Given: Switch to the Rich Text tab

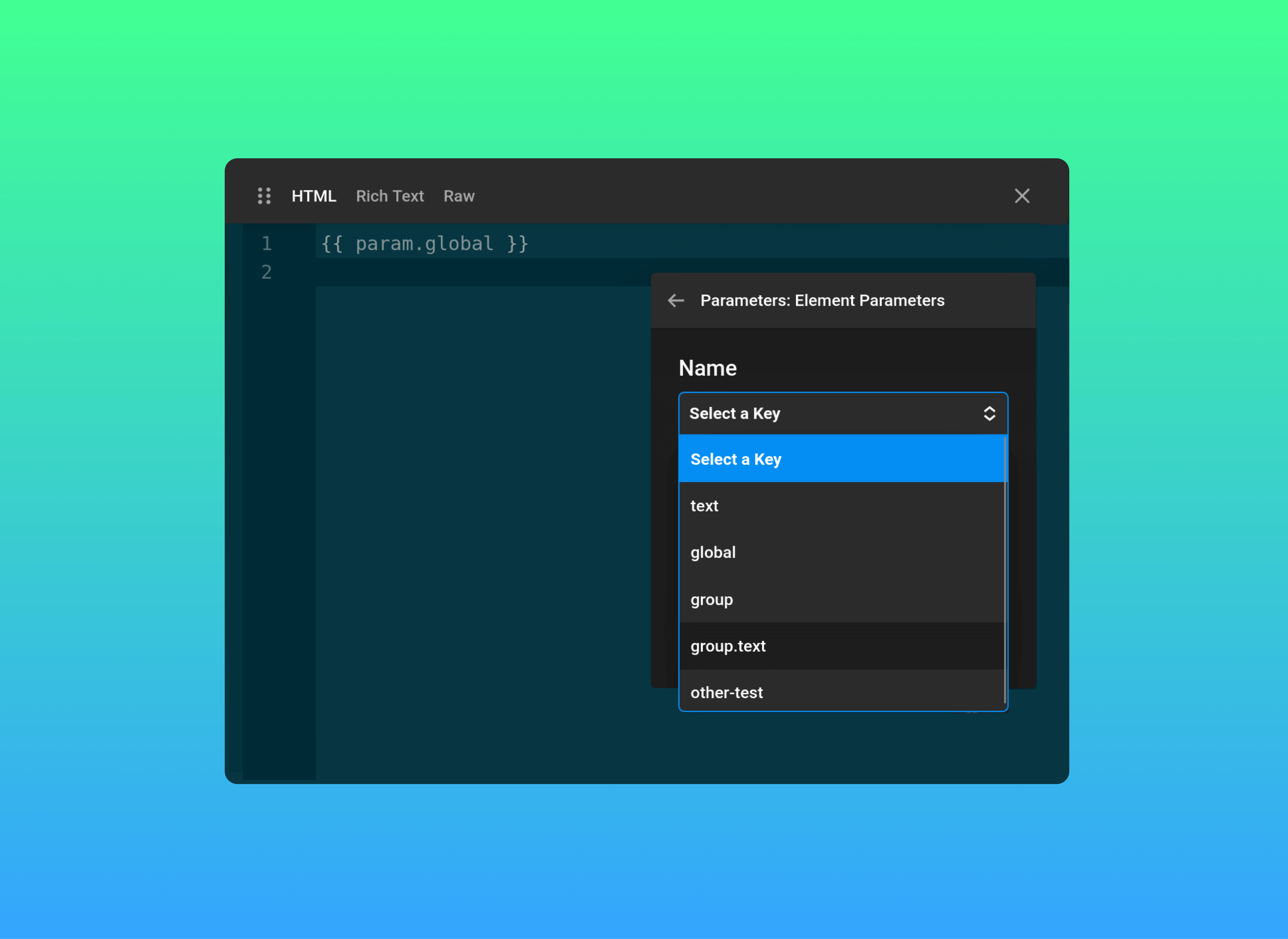Looking at the screenshot, I should click(390, 196).
